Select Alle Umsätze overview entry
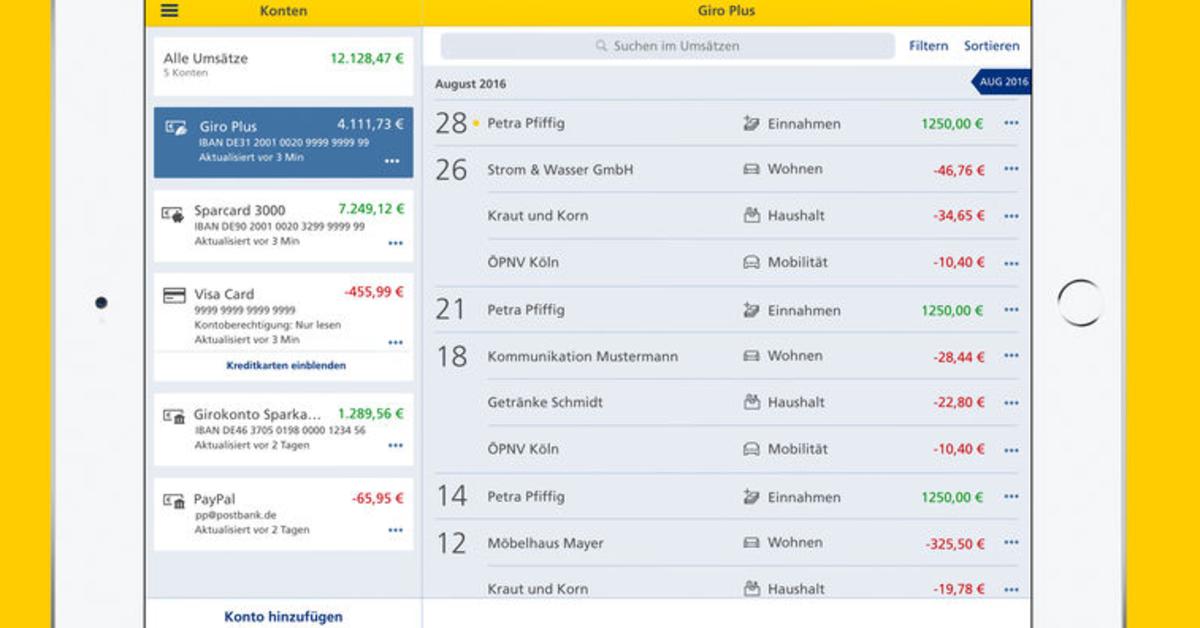The height and width of the screenshot is (628, 1200). tap(283, 66)
